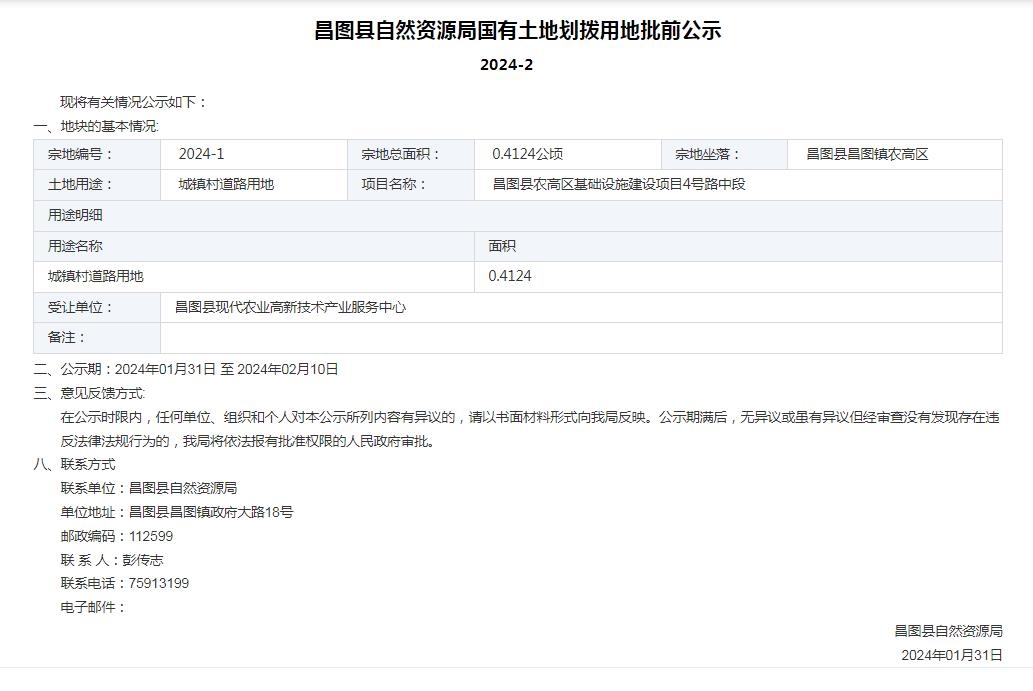Click the heading 一、地块的基本情况
Image resolution: width=1033 pixels, height=691 pixels.
coord(96,126)
